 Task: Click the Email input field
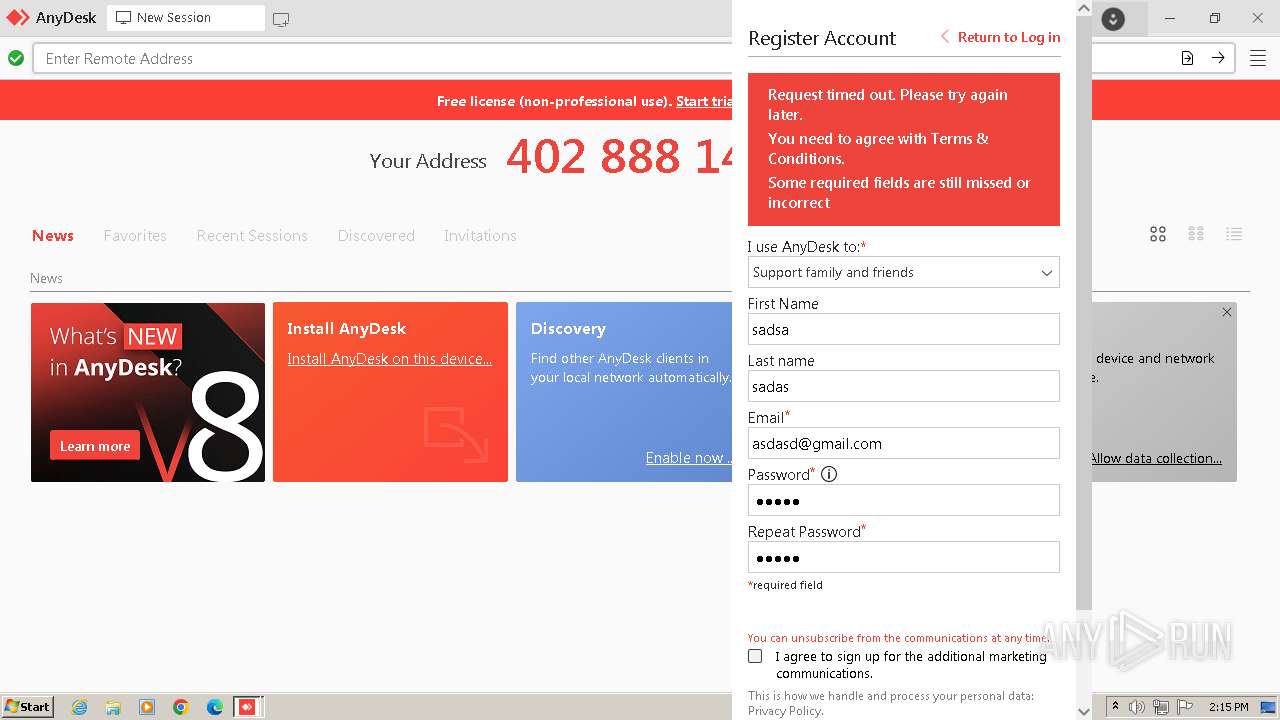point(903,443)
